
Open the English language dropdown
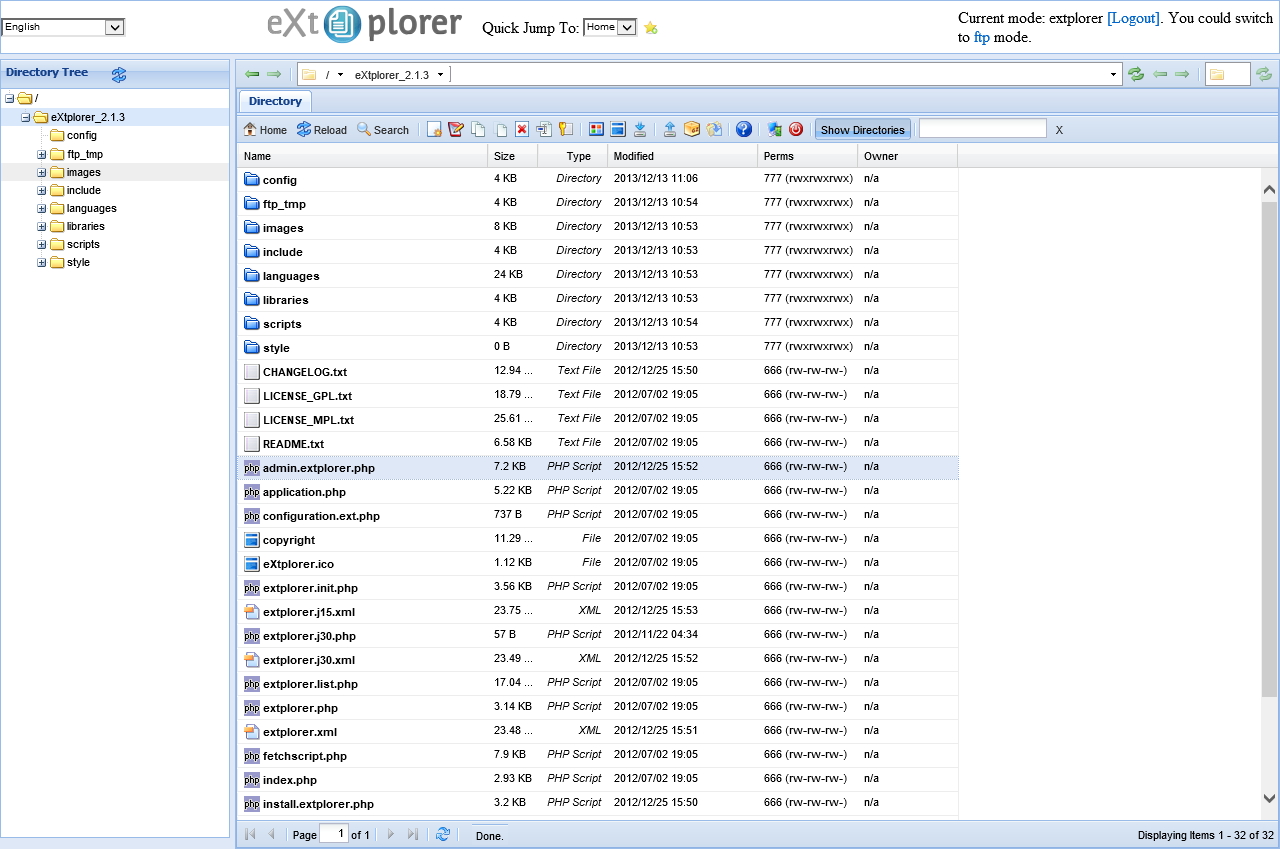63,27
